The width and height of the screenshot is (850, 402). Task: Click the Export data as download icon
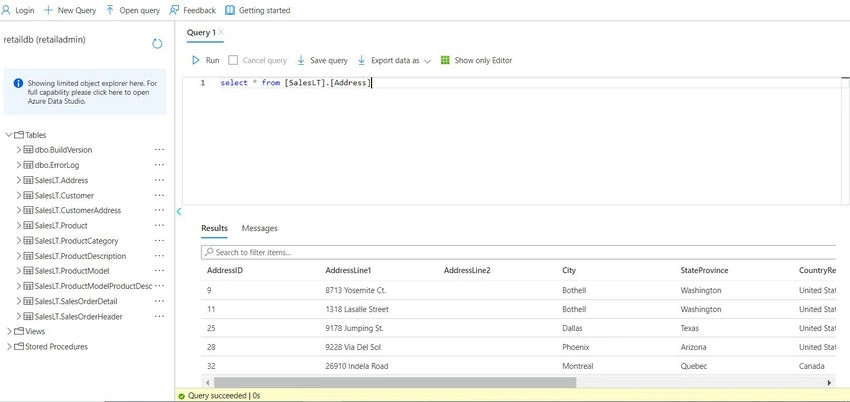coord(362,60)
